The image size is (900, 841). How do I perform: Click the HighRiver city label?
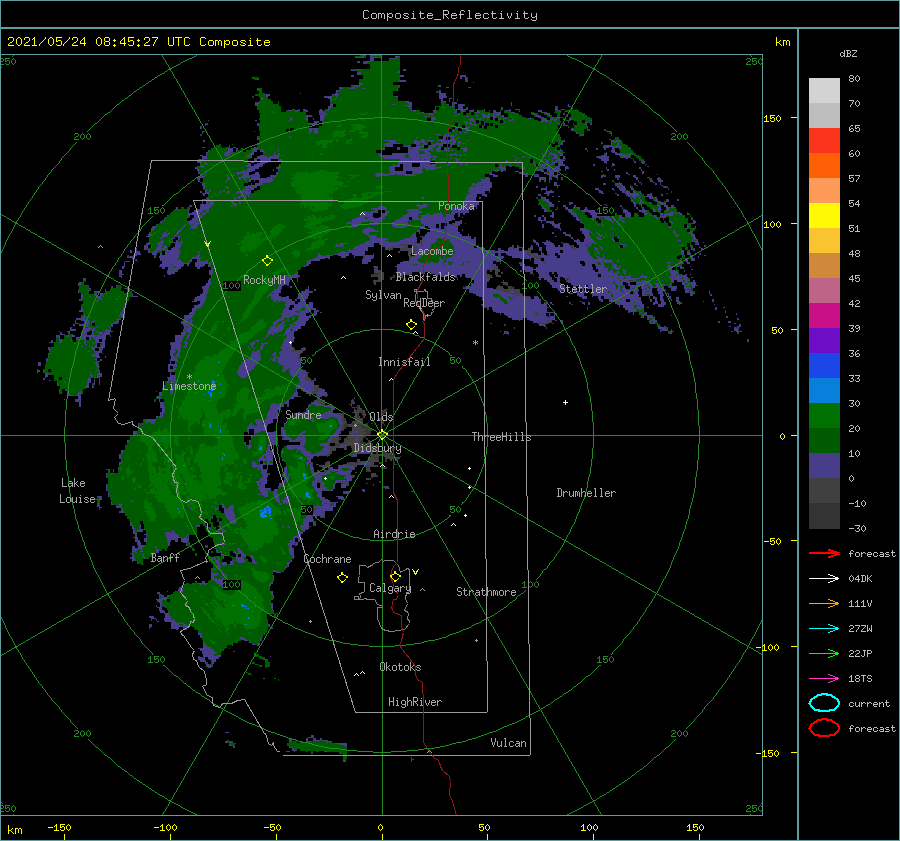tap(415, 702)
